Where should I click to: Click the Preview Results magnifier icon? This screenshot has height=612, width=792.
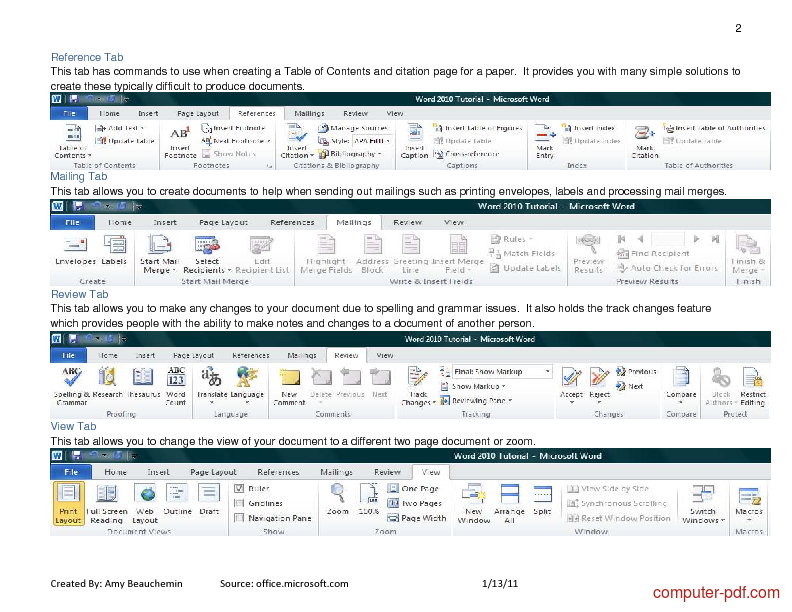pyautogui.click(x=588, y=244)
